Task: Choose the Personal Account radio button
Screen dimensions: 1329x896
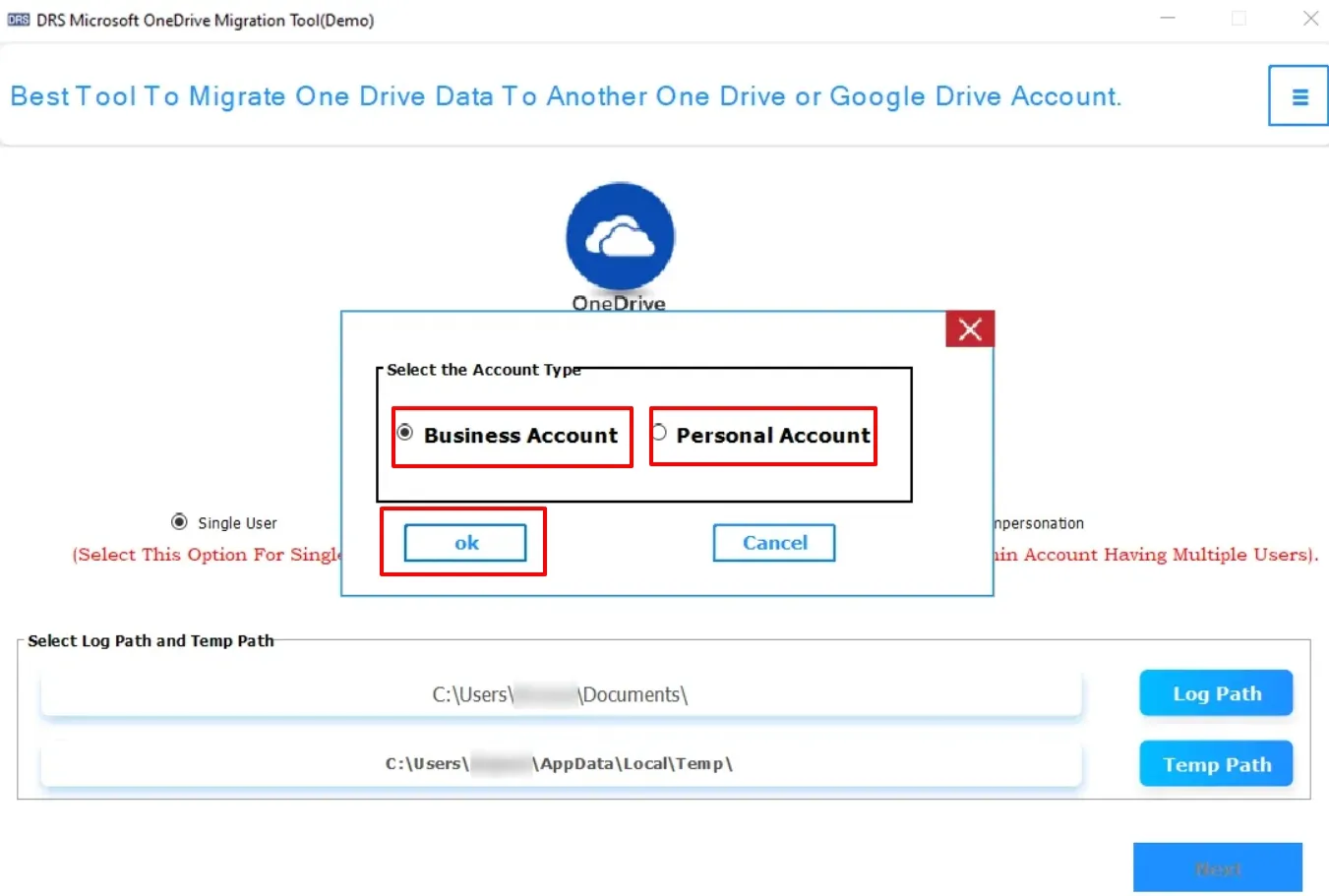Action: 659,433
